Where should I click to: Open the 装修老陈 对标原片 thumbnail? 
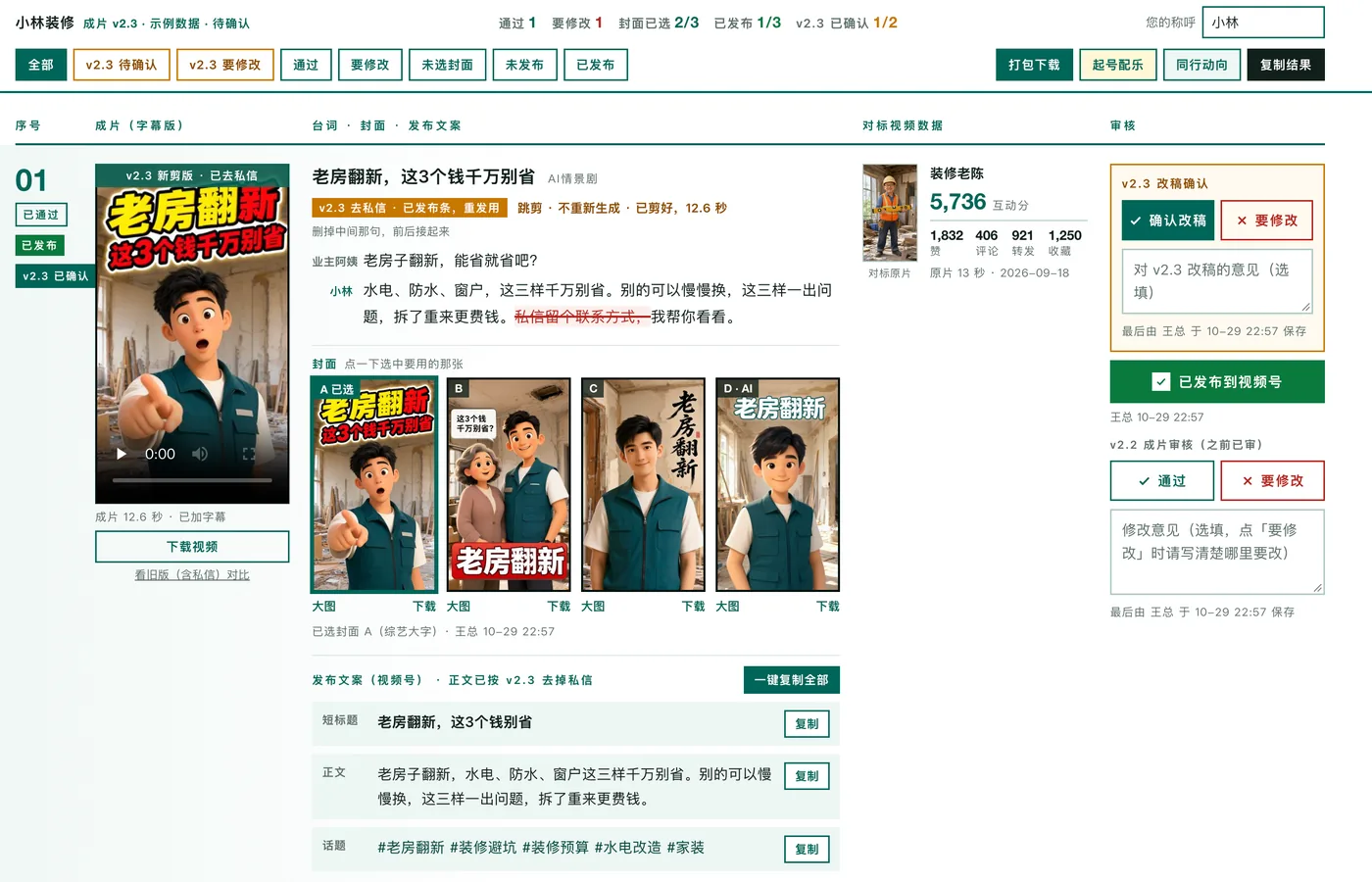point(890,212)
